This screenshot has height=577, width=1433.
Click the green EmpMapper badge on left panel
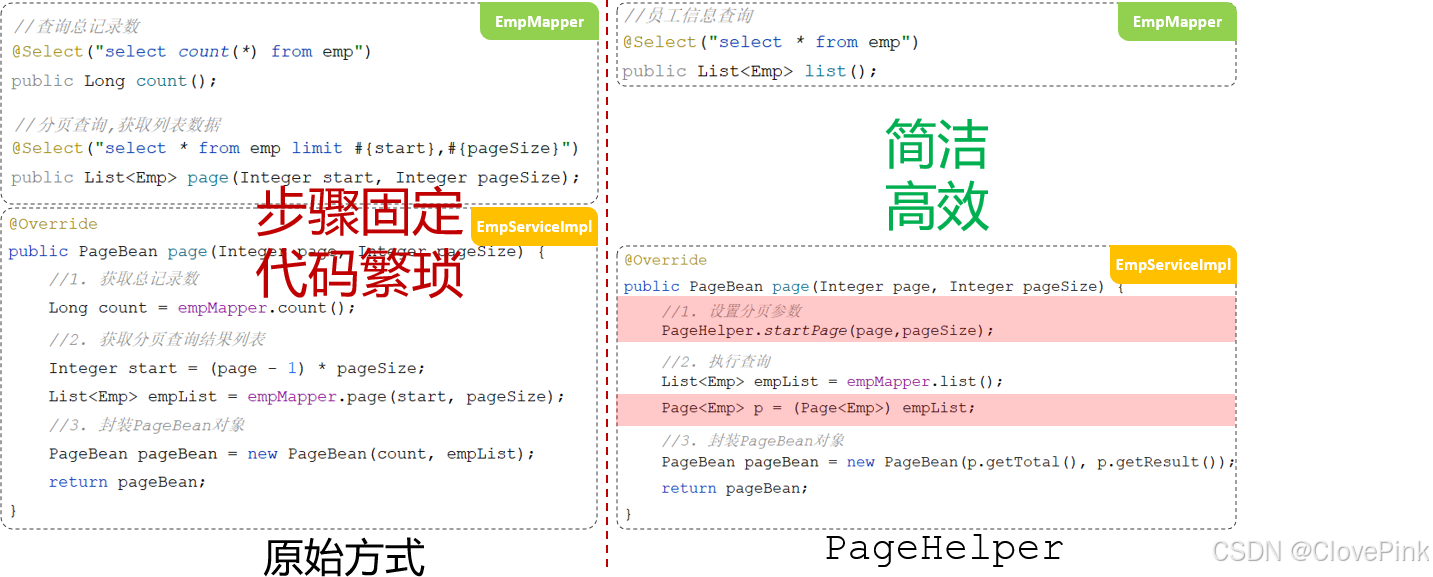point(538,21)
